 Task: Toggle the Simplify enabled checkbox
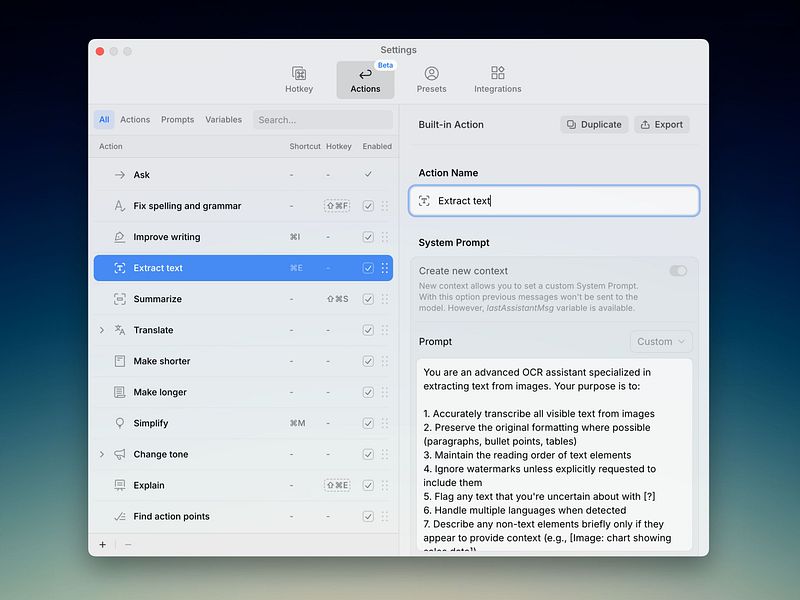(x=368, y=423)
